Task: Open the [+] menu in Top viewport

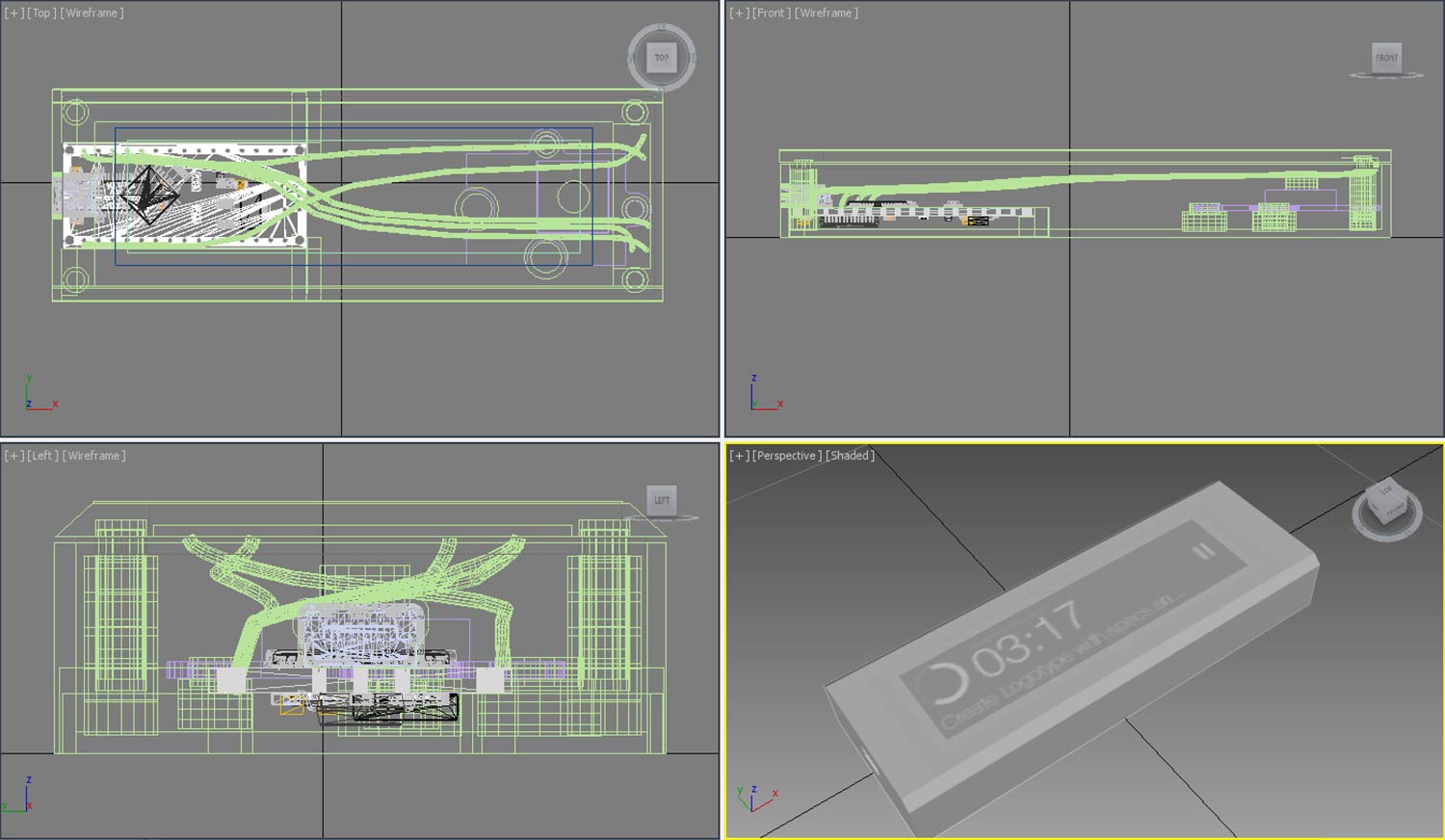Action: (x=13, y=13)
